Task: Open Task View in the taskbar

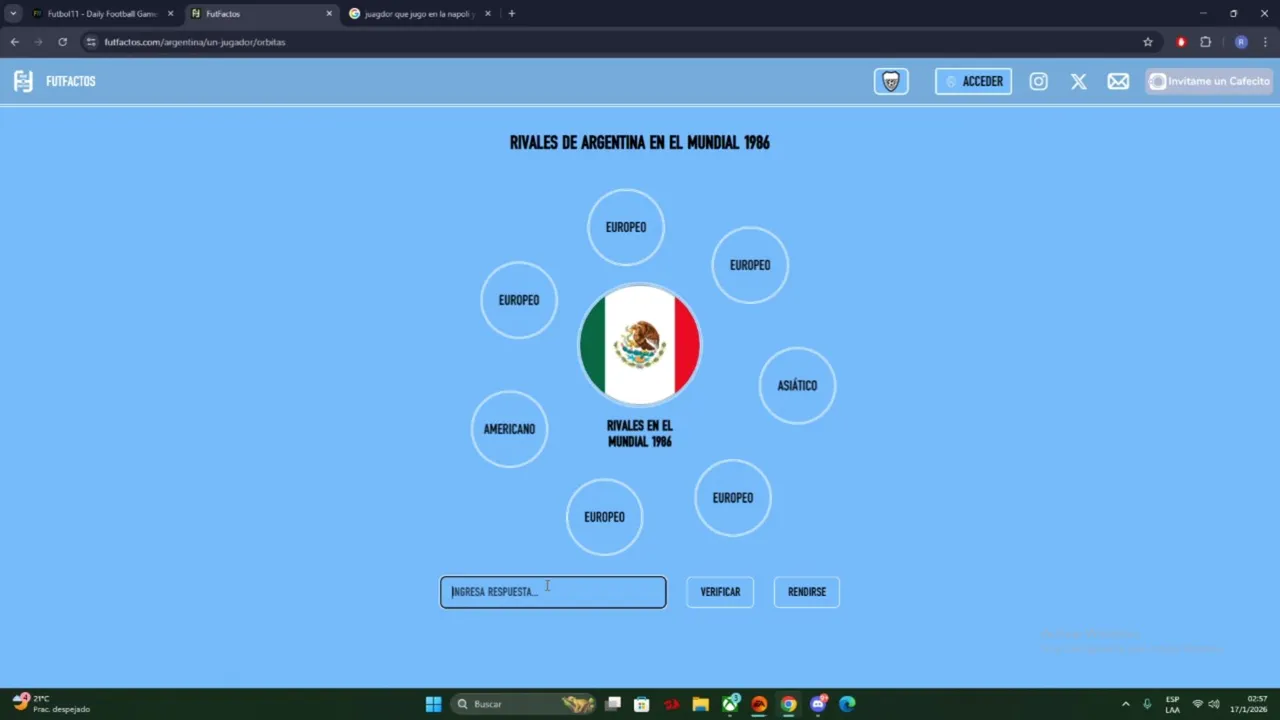Action: coord(613,704)
